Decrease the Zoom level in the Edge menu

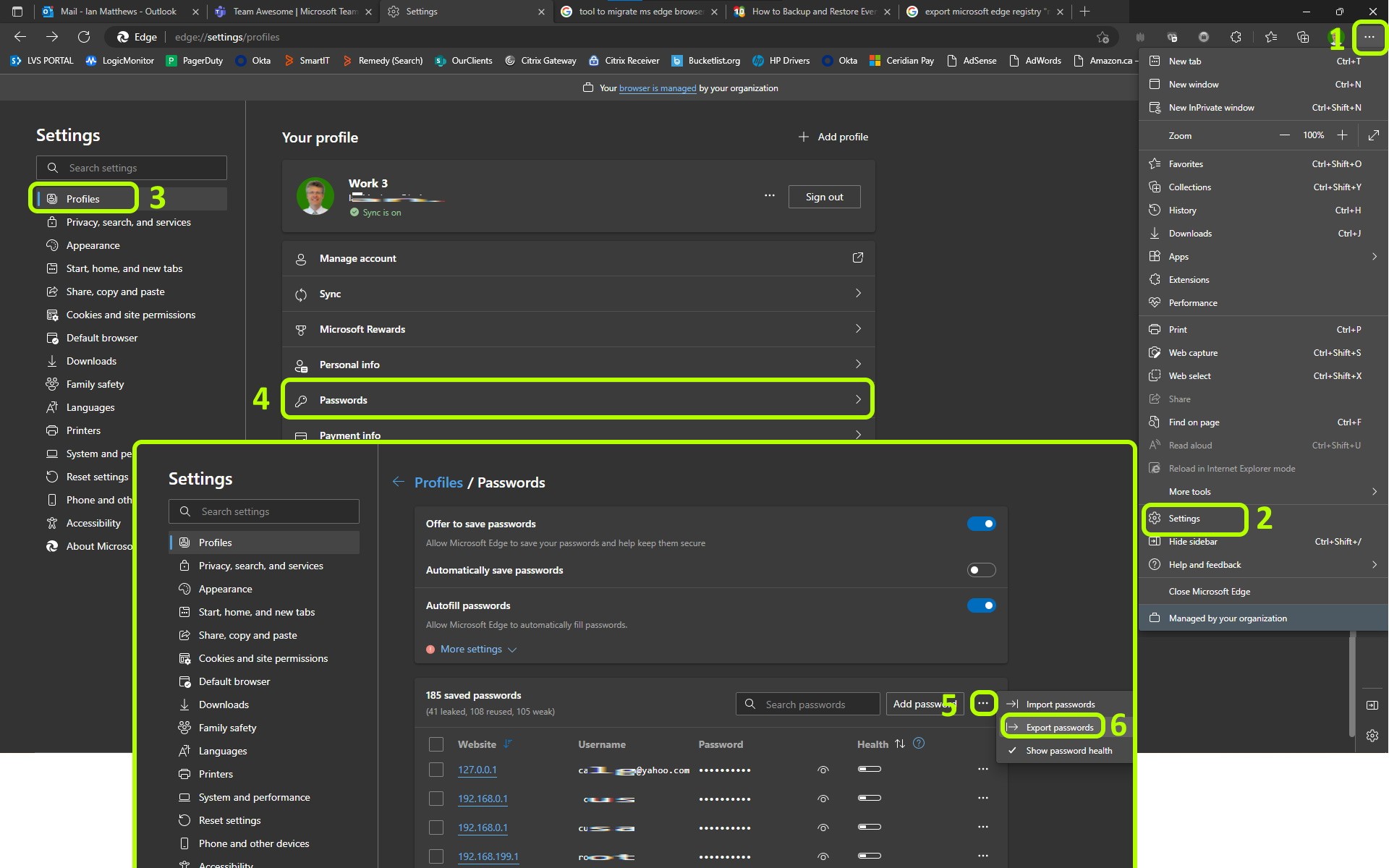click(x=1286, y=135)
